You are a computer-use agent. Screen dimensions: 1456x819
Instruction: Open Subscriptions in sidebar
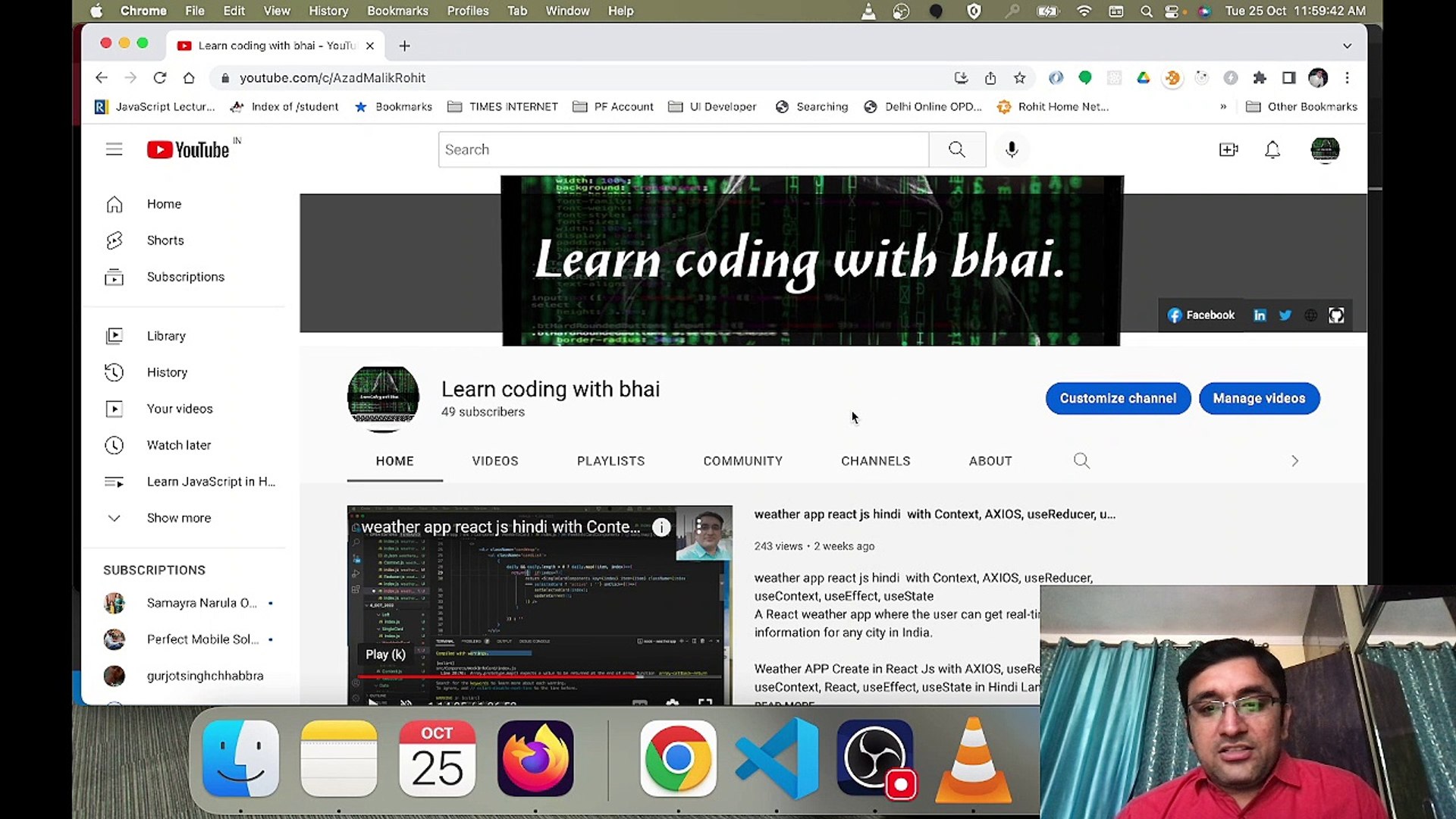(x=186, y=277)
